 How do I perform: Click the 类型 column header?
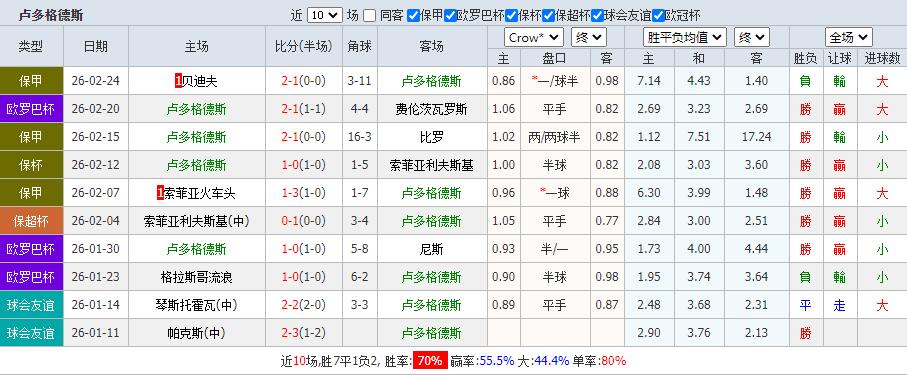(x=31, y=47)
